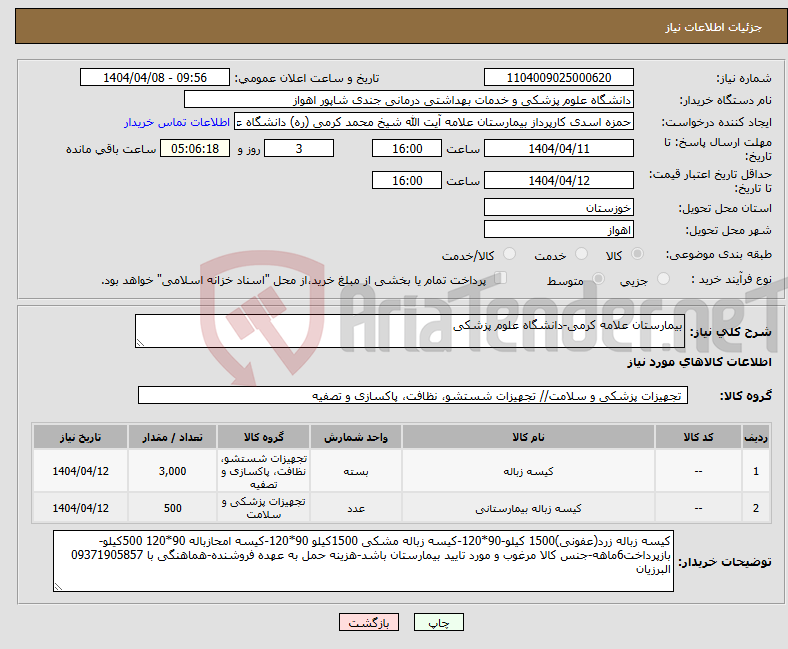Click the تجهیزات پزشکی و سلامت group cell
Screen dimensions: 788x649
[x=263, y=508]
